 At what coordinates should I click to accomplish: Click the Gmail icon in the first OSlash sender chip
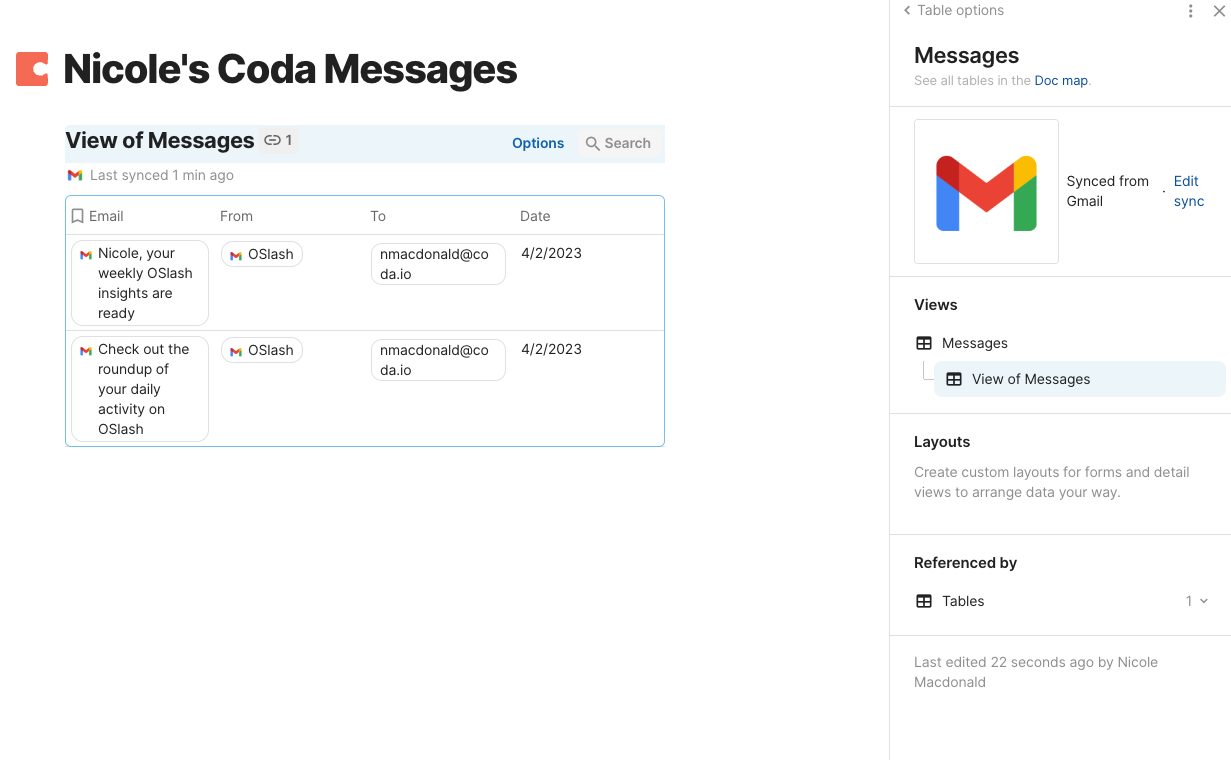[x=236, y=256]
